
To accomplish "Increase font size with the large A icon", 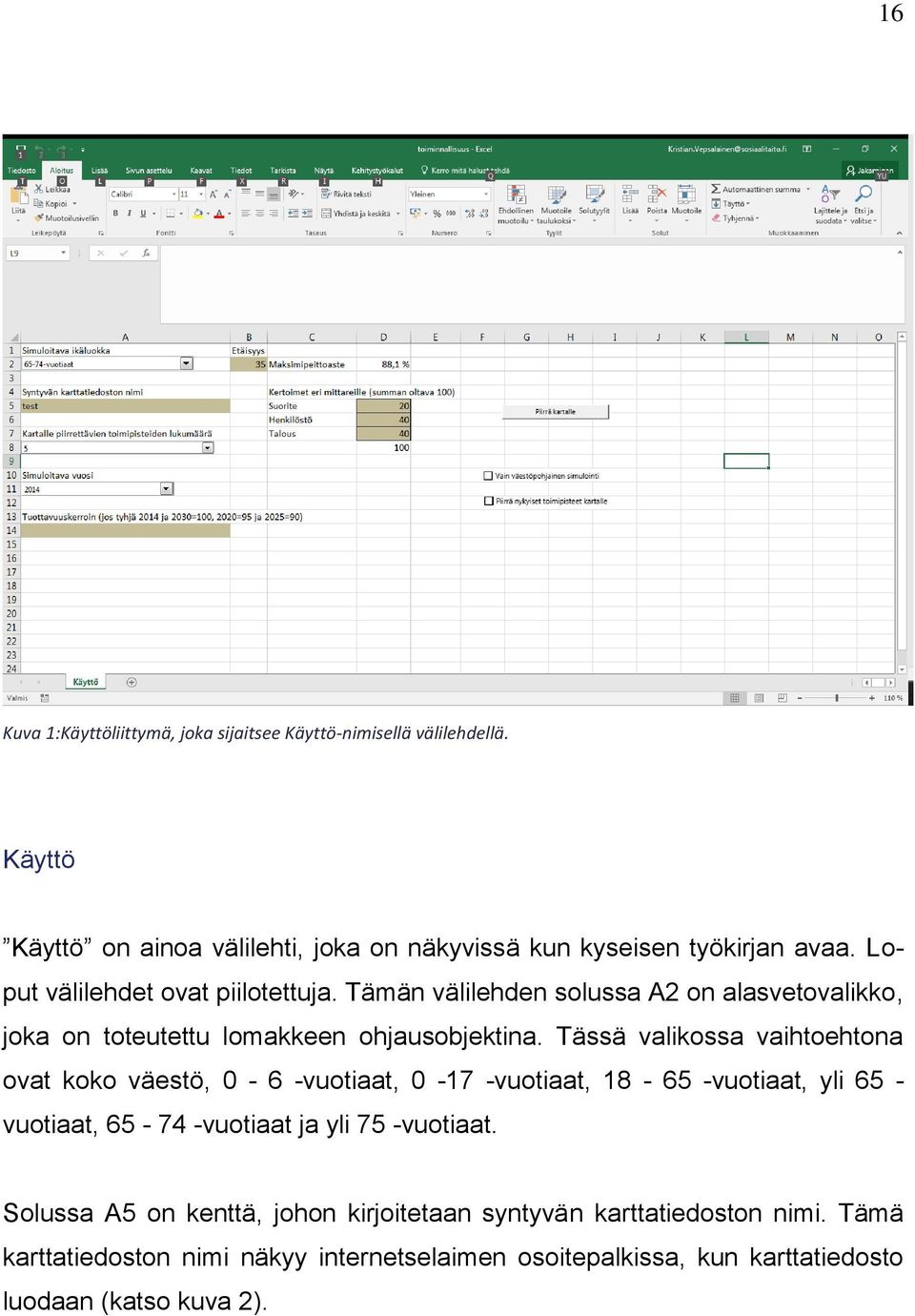I will tap(213, 194).
